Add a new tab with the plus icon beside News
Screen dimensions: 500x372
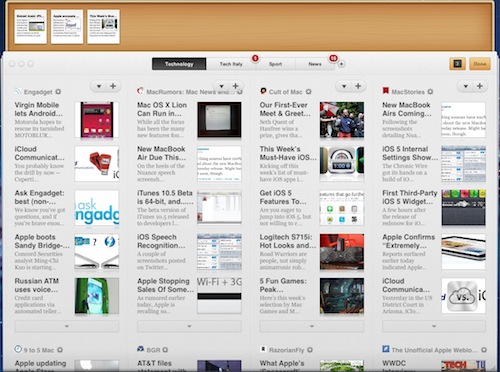point(341,64)
